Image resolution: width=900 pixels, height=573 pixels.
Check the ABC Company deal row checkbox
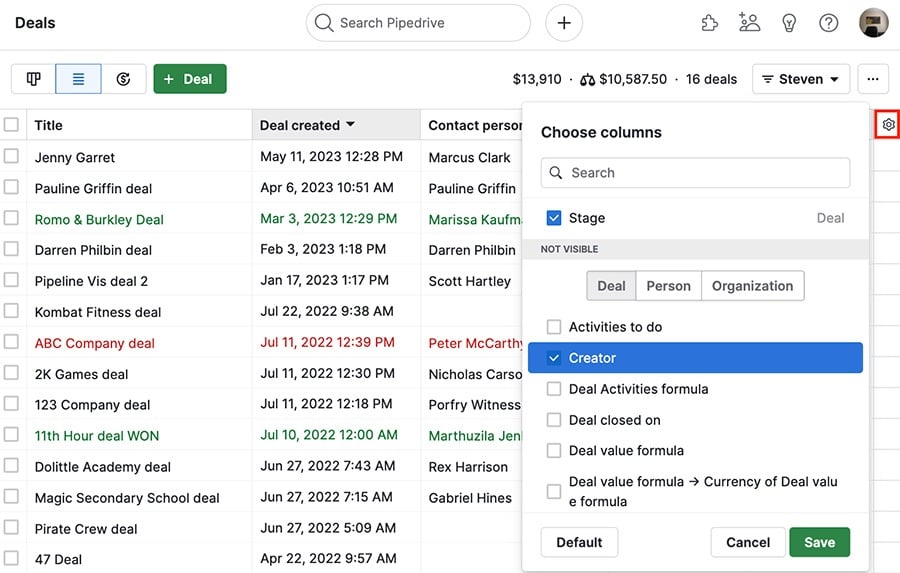click(x=11, y=342)
